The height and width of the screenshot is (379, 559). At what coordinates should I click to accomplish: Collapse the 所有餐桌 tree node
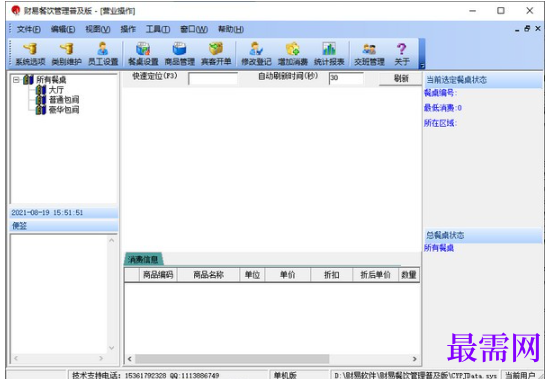[16, 80]
